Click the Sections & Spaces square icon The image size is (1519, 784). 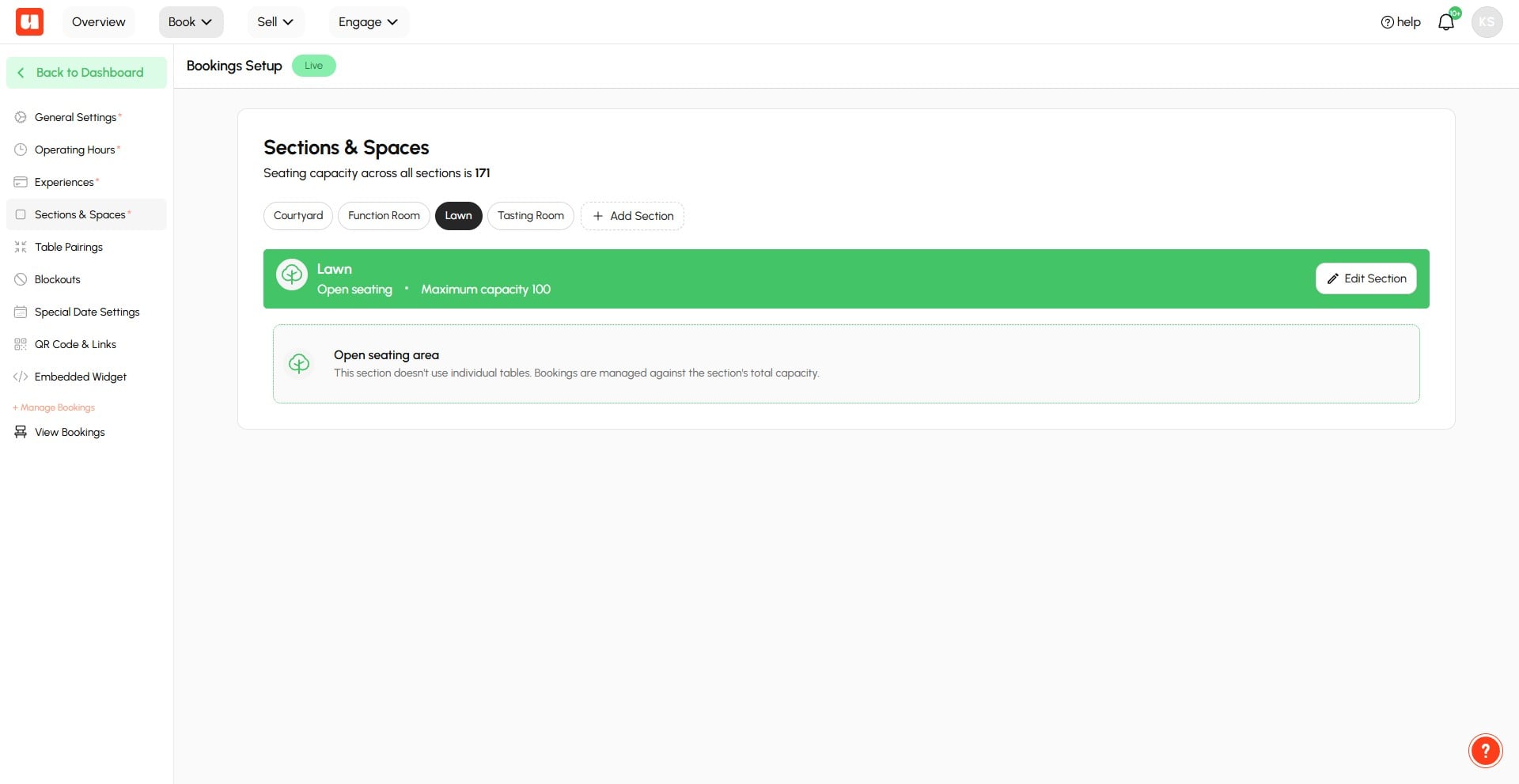click(x=21, y=214)
